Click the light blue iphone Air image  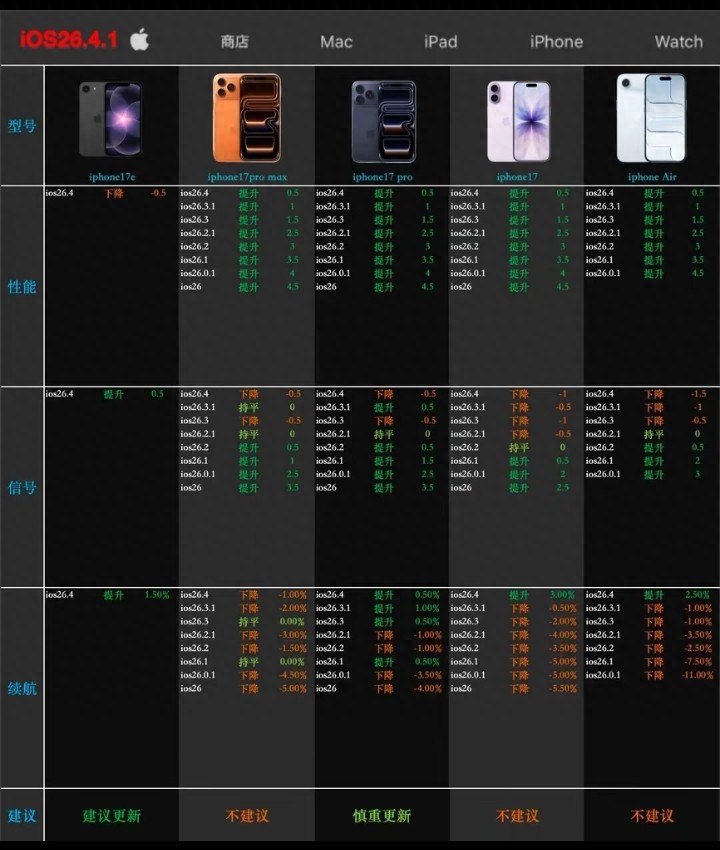pyautogui.click(x=651, y=118)
